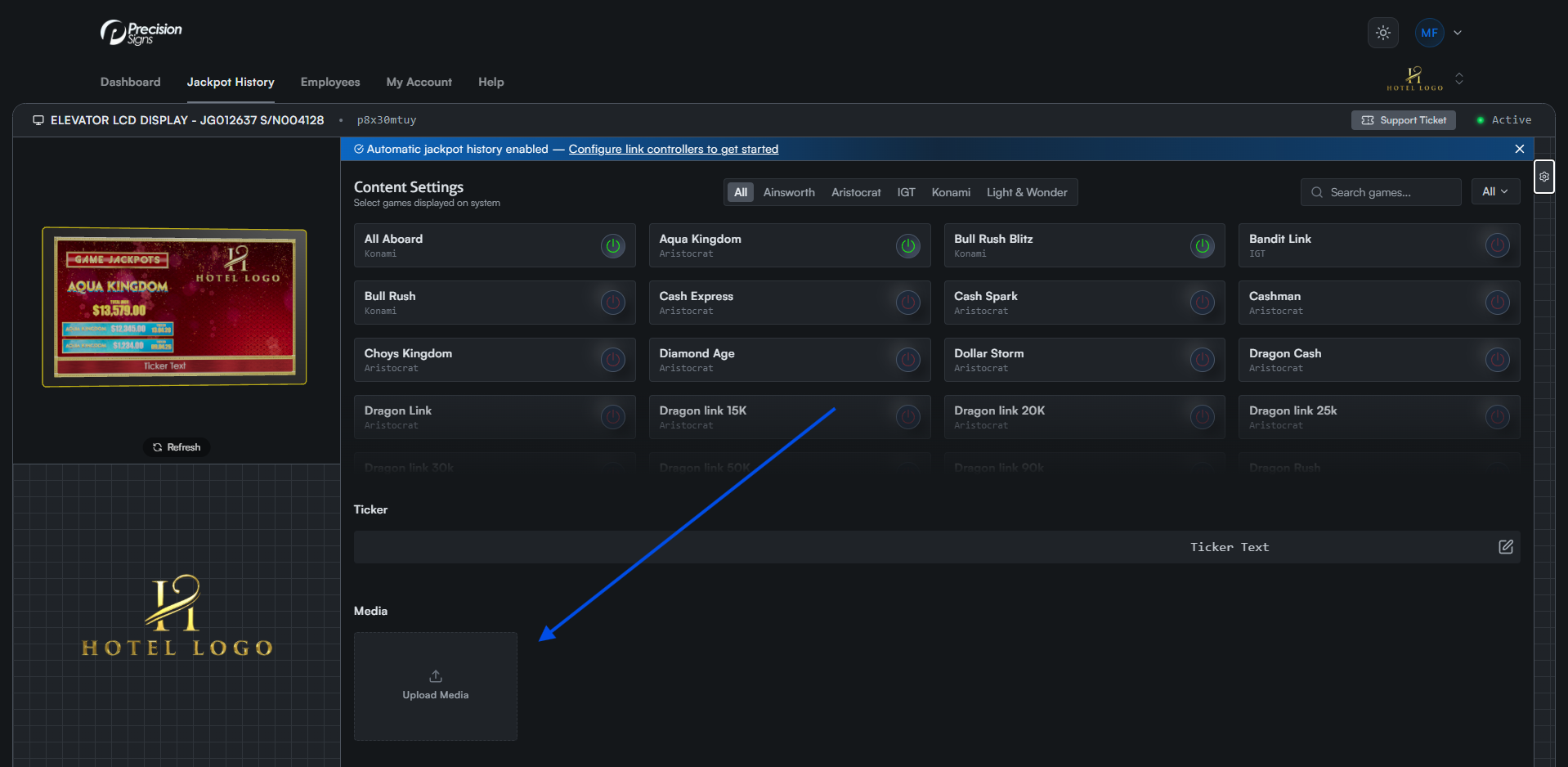Open the All filter dropdown
Viewport: 1568px width, 767px height.
point(1494,192)
